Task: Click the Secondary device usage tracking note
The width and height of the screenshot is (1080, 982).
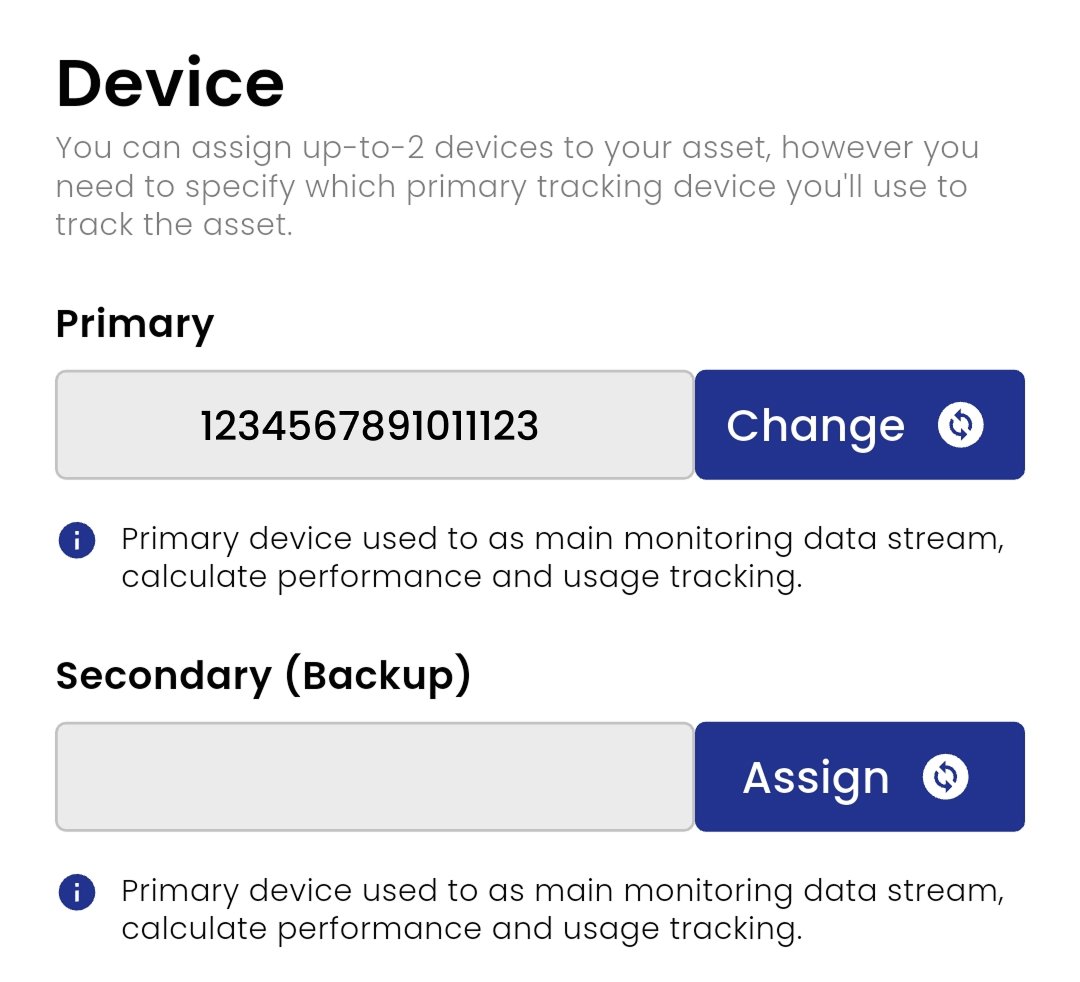Action: pyautogui.click(x=560, y=909)
